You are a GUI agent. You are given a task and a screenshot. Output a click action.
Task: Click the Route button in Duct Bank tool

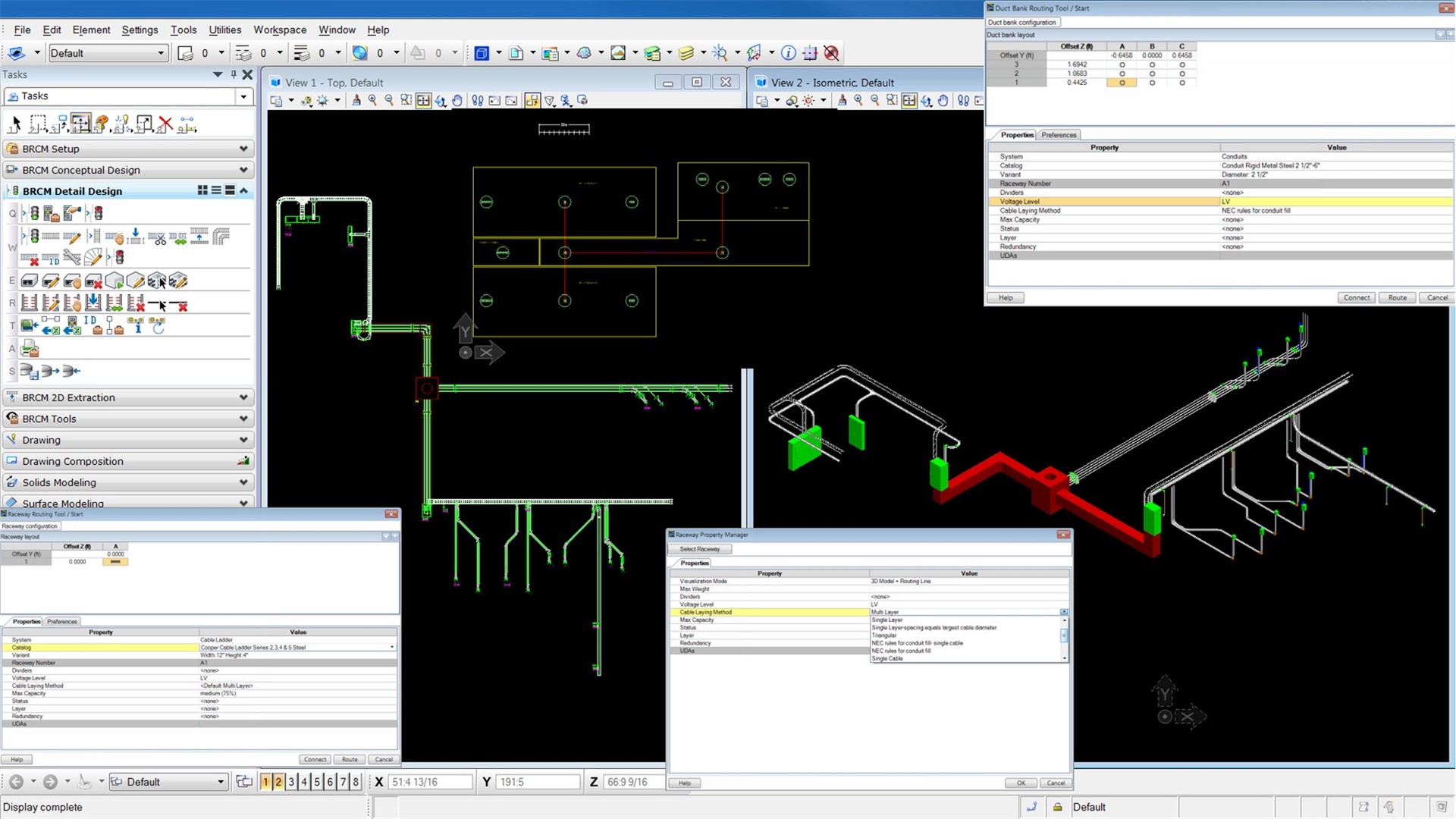click(1396, 297)
